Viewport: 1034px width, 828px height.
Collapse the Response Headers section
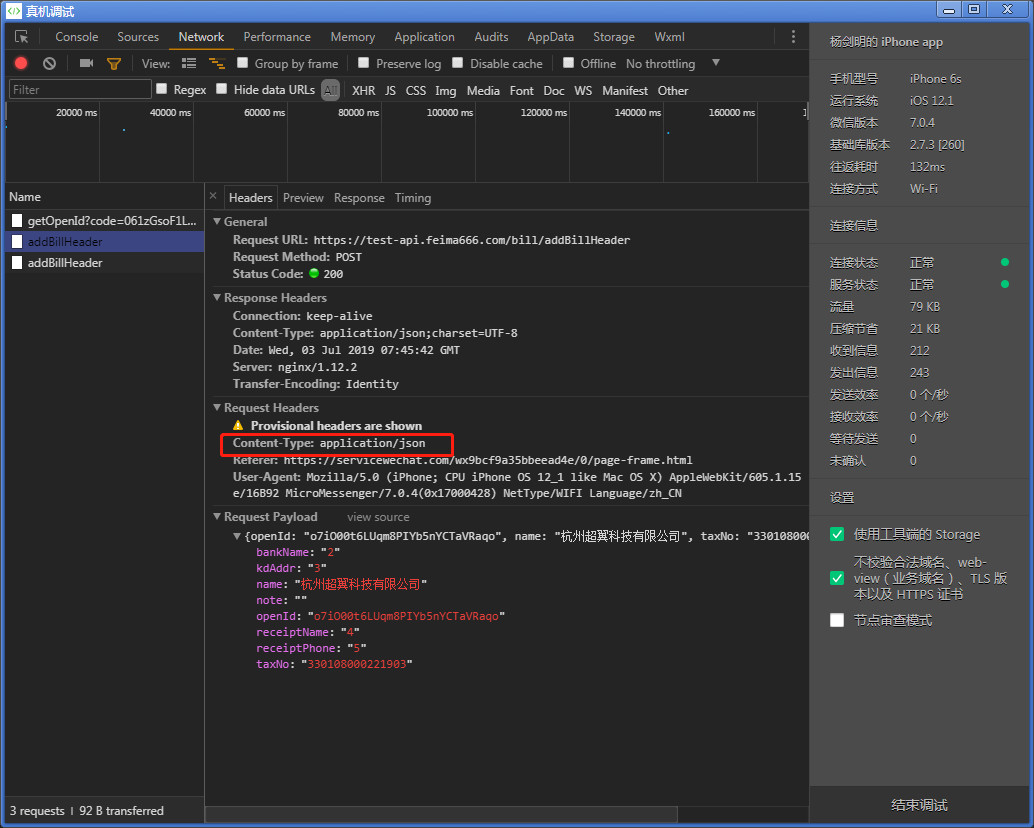[x=217, y=298]
